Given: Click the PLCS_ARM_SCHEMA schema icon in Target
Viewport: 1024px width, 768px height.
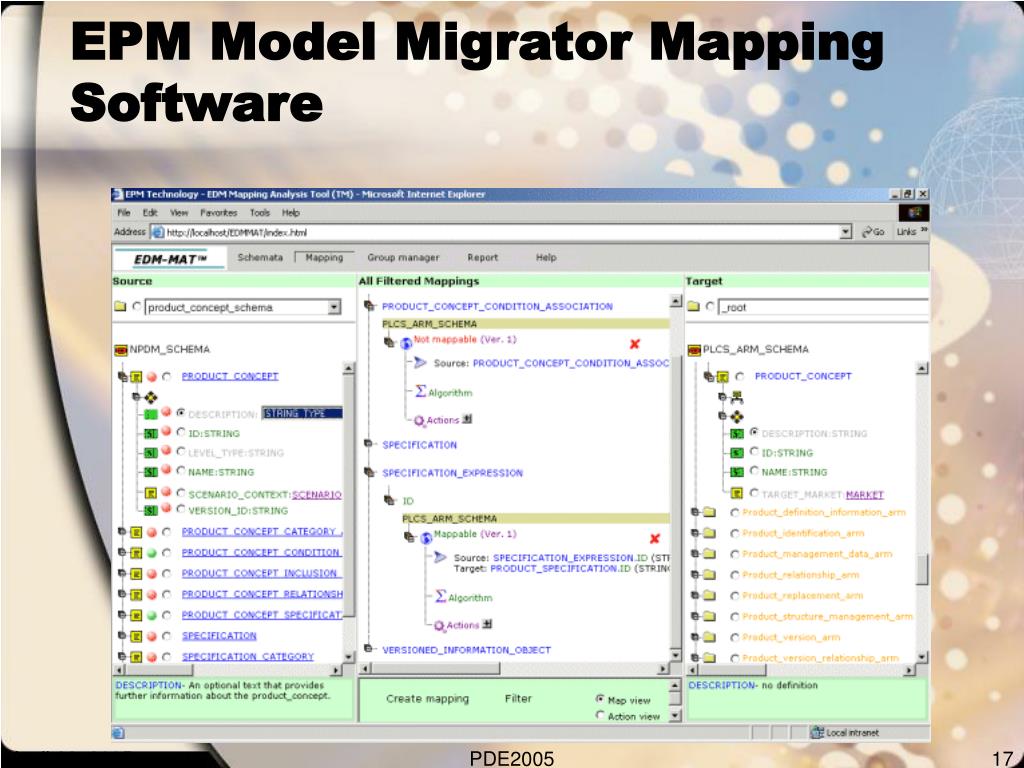Looking at the screenshot, I should coord(694,350).
